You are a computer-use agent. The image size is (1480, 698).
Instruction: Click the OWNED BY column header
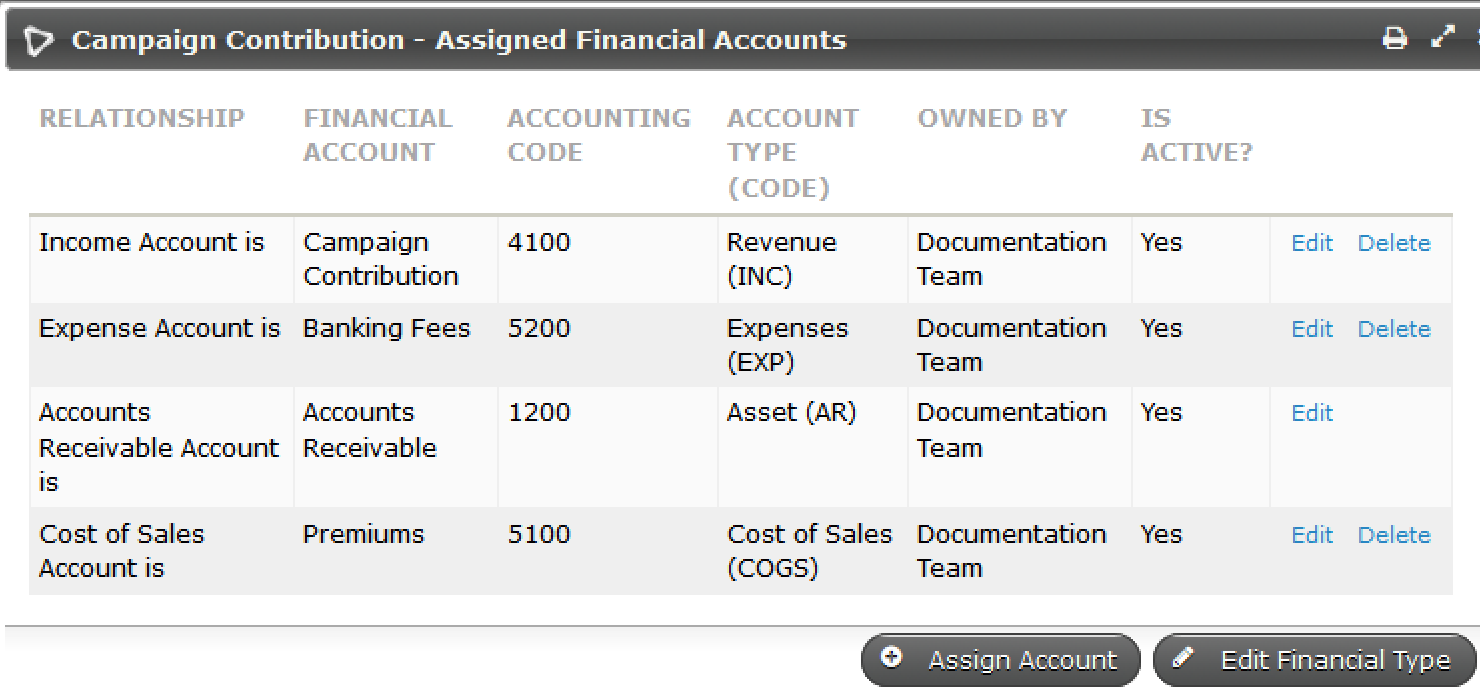pos(991,118)
